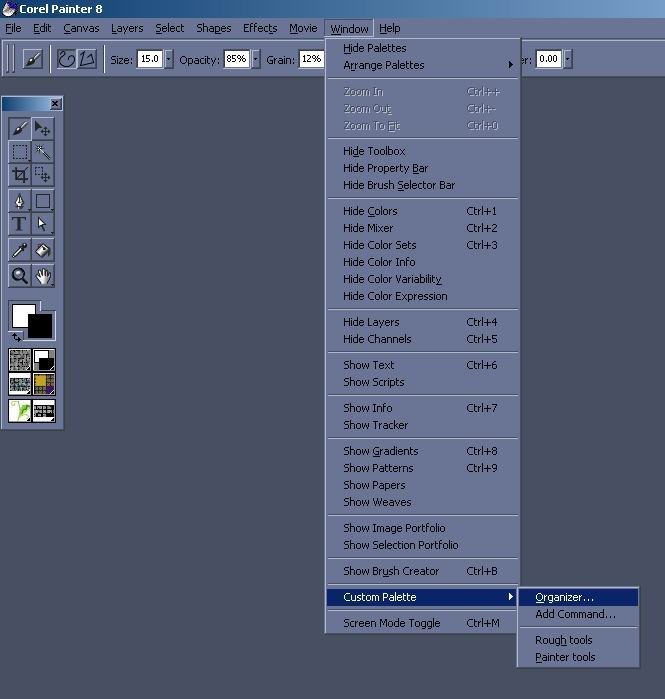Choose Show Papers
This screenshot has width=665, height=699.
422,485
